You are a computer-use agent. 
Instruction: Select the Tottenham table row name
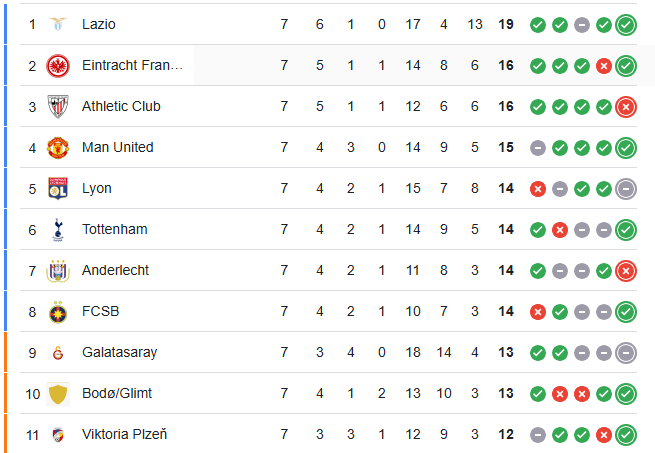[114, 230]
